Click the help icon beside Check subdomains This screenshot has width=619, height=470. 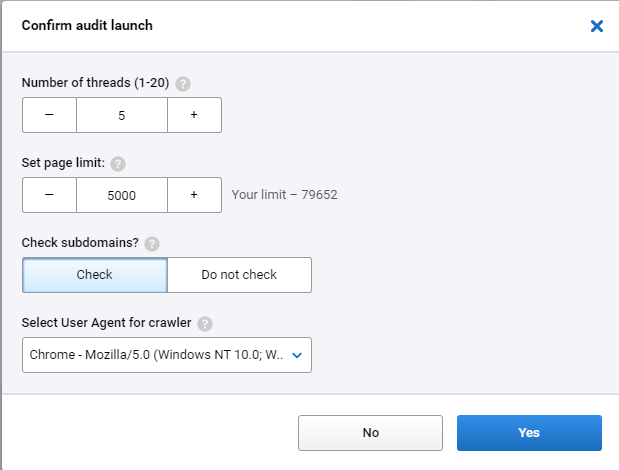pos(152,243)
